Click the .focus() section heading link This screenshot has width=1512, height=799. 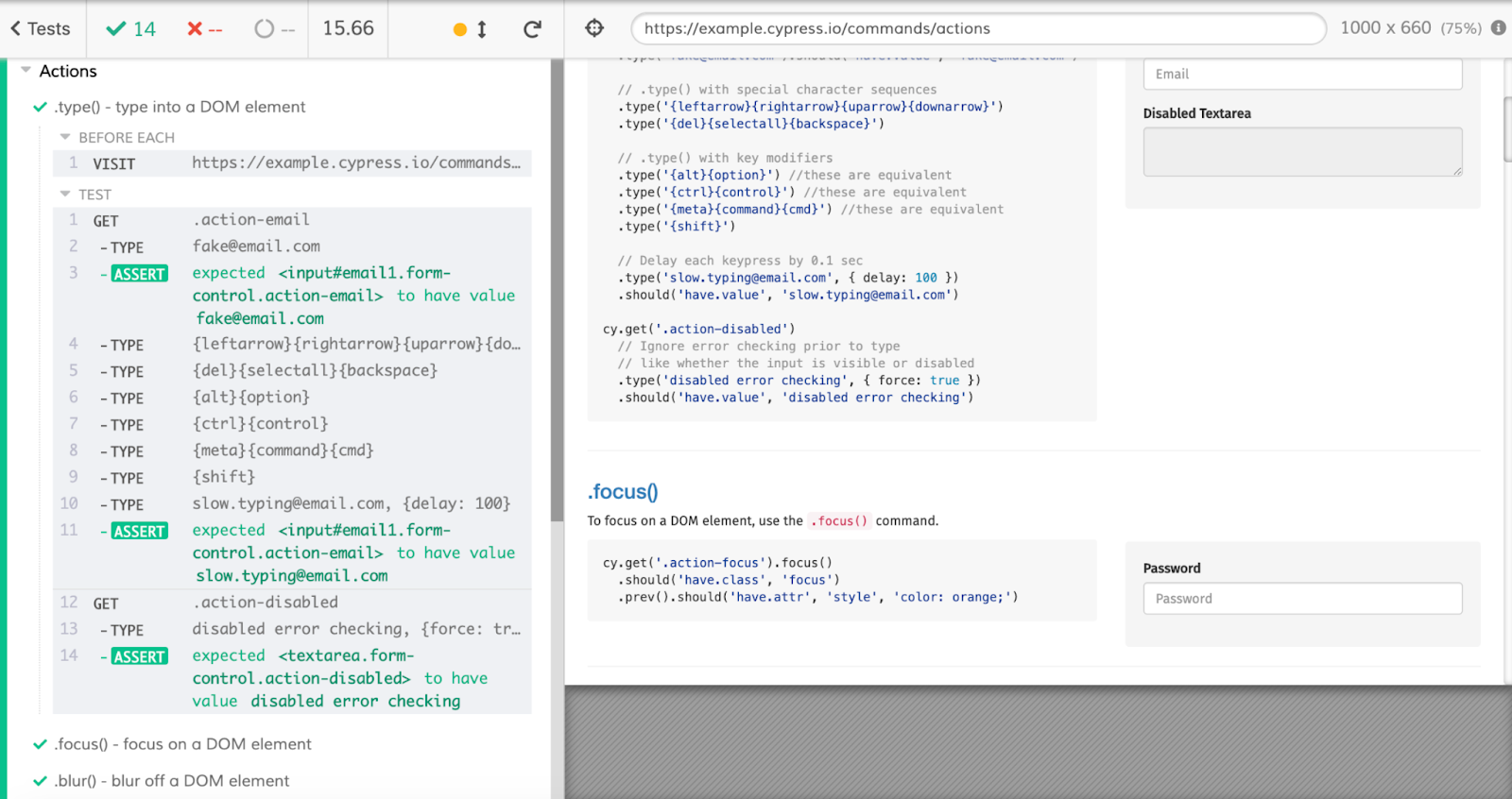click(623, 492)
